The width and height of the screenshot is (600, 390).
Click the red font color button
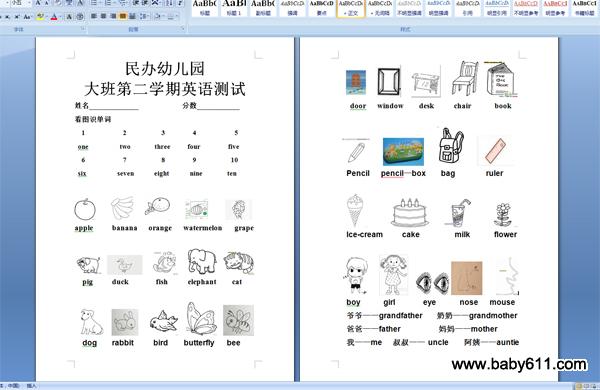(54, 16)
